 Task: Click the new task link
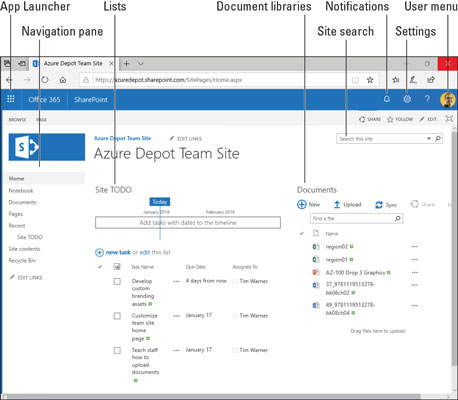click(118, 252)
